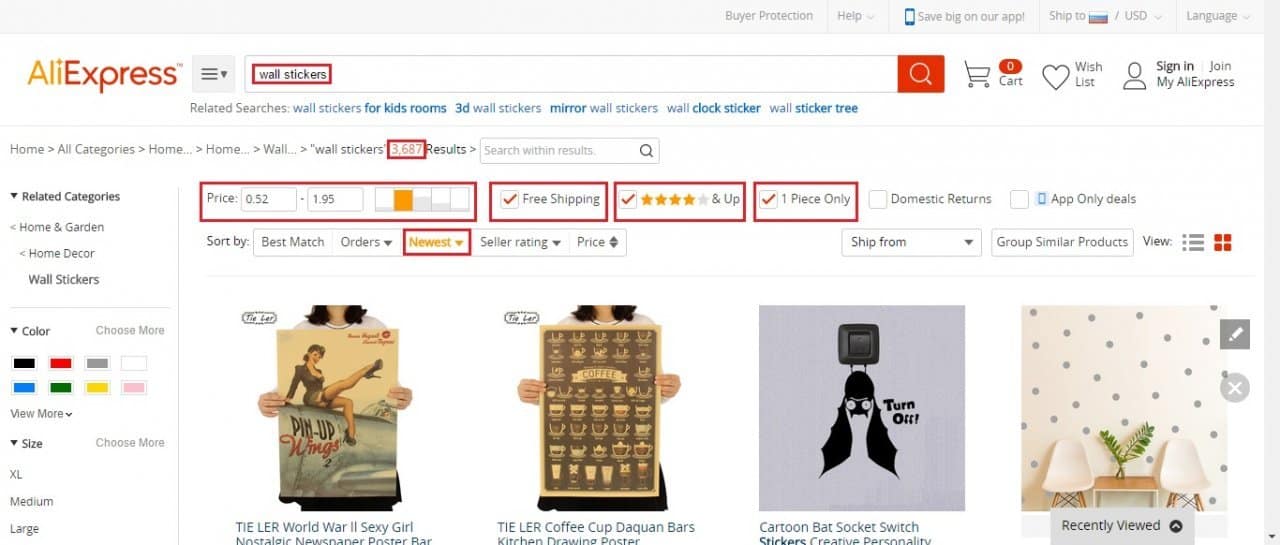The height and width of the screenshot is (545, 1280).
Task: Switch to grid view icon
Action: click(1222, 242)
